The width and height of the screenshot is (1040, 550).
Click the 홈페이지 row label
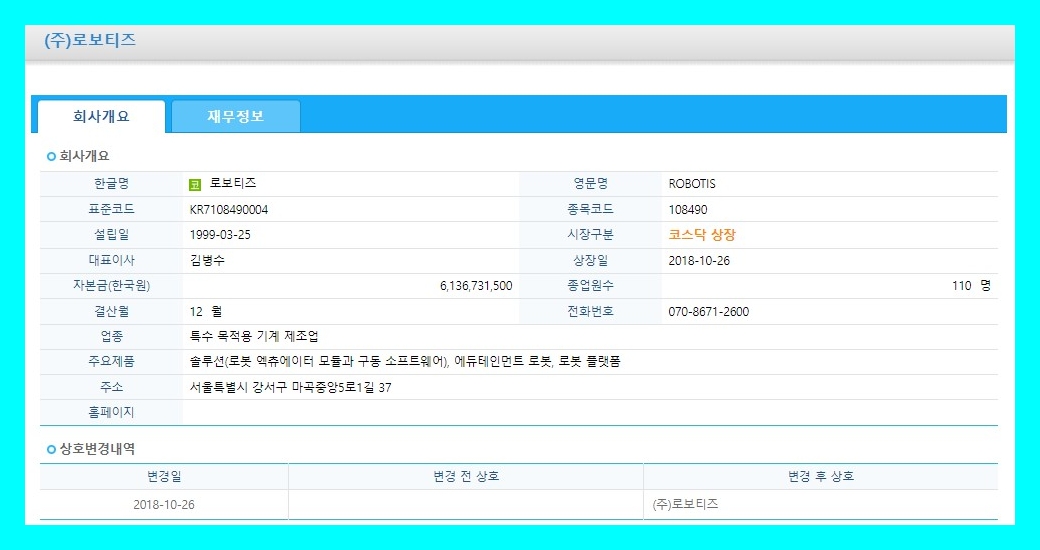click(x=111, y=413)
